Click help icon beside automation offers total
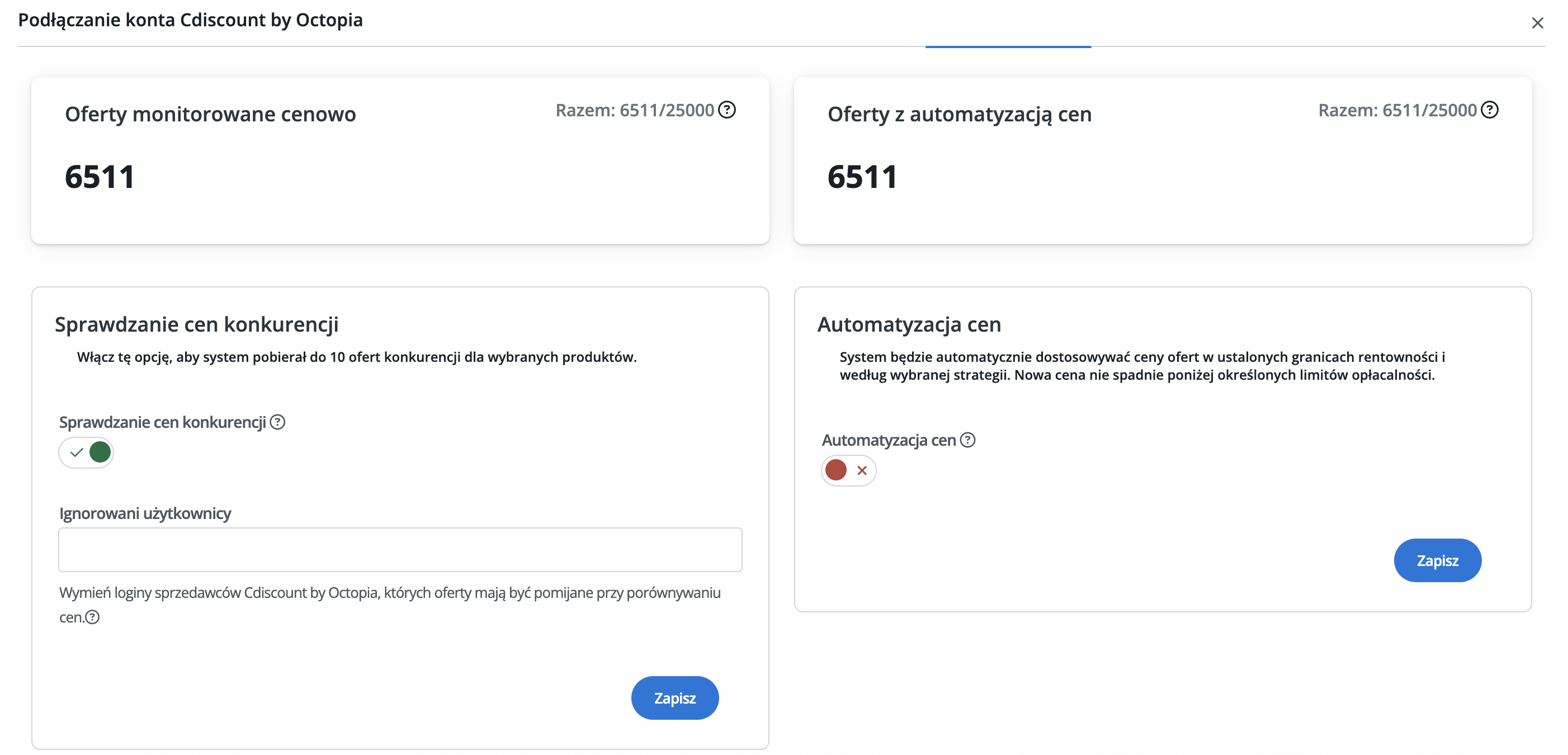 pyautogui.click(x=1490, y=110)
